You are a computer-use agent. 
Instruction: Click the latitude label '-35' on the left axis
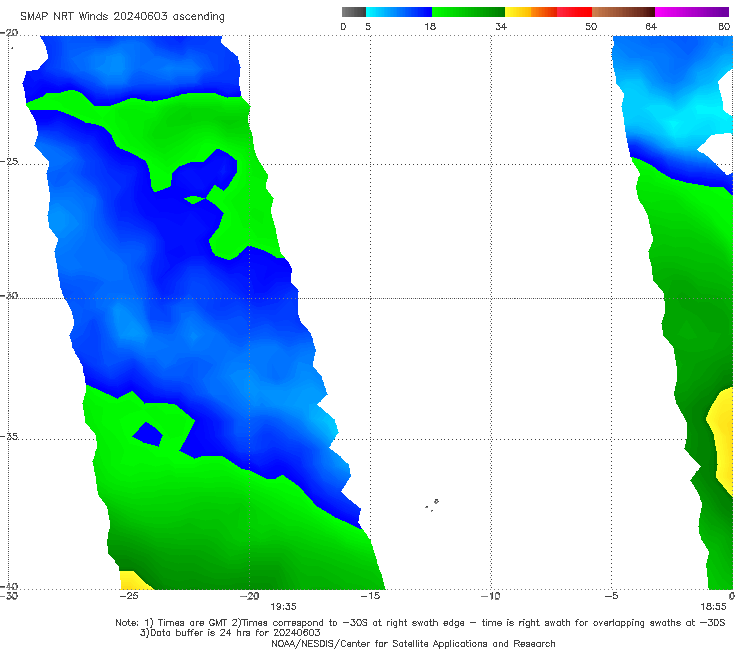(x=9, y=436)
